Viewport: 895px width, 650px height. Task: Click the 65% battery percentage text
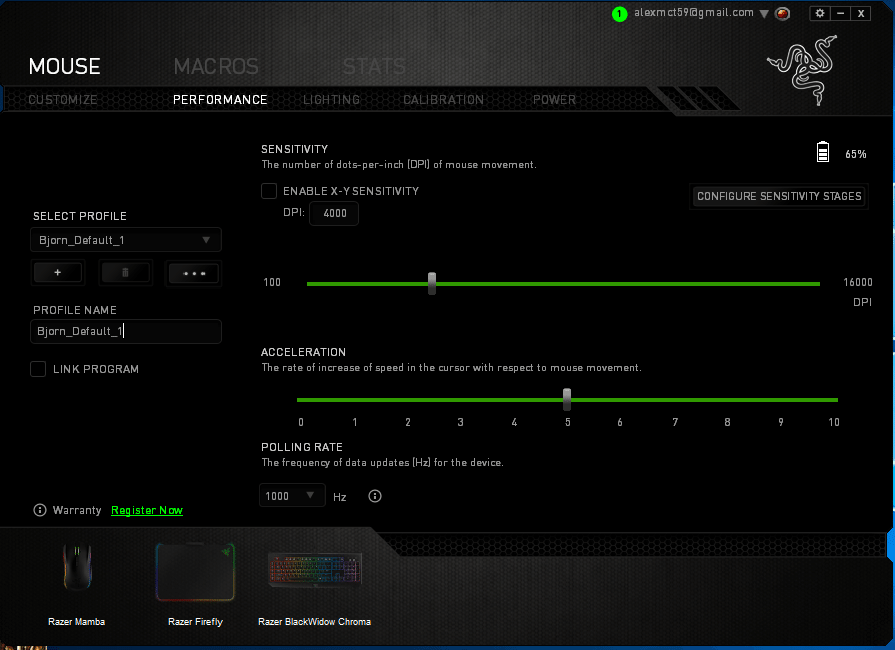click(856, 154)
